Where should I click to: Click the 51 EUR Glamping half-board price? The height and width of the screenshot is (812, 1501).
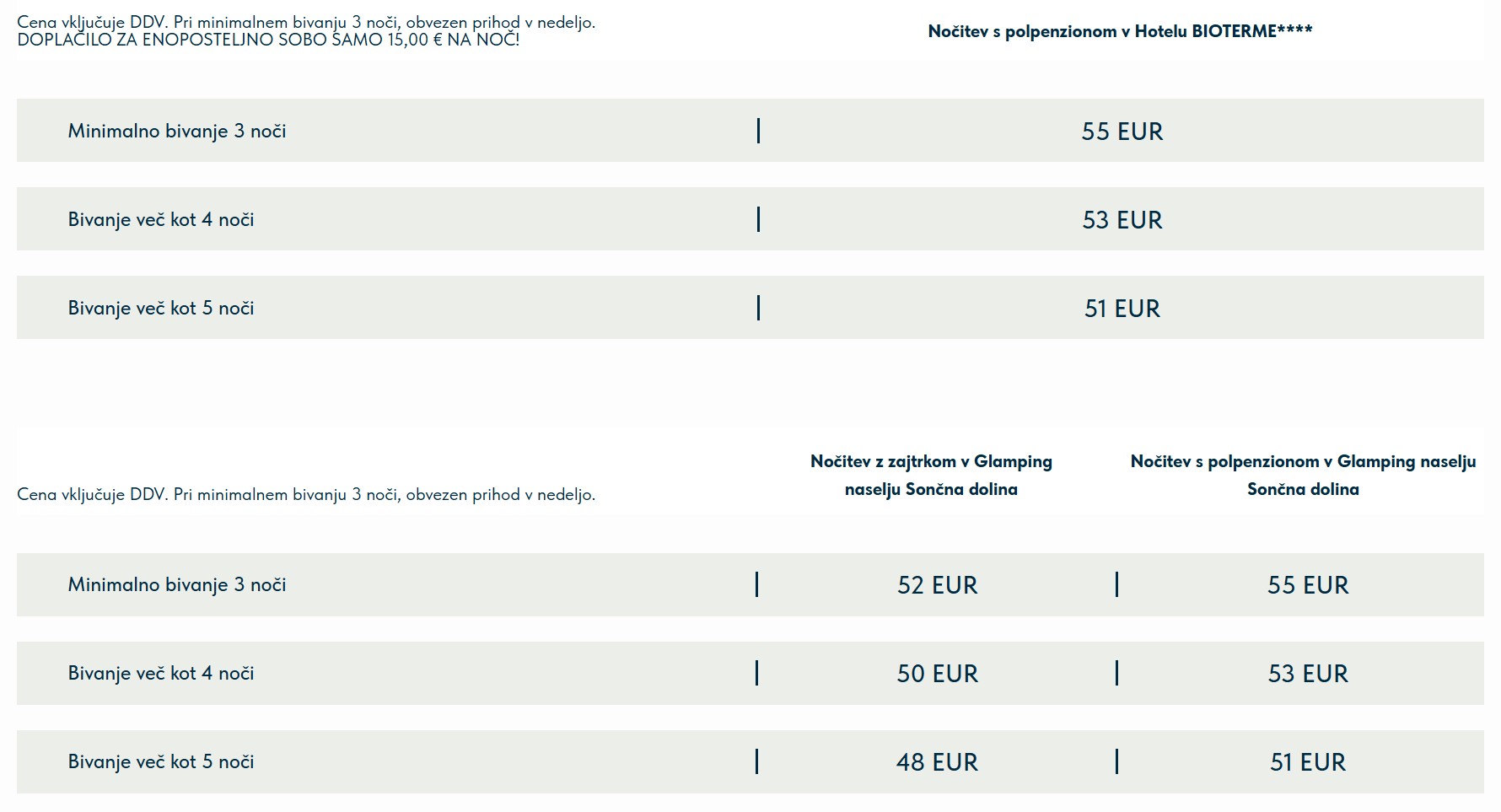tap(1308, 762)
